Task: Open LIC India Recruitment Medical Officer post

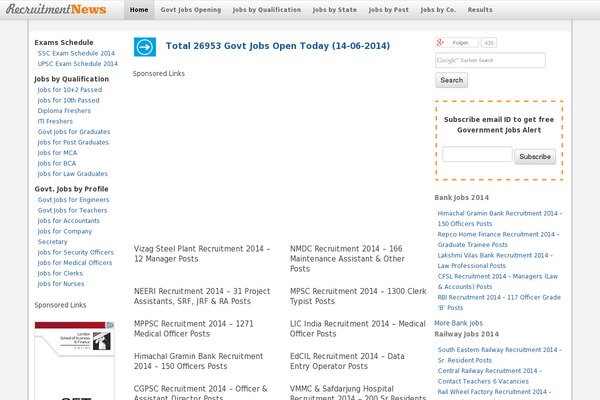Action: (357, 329)
